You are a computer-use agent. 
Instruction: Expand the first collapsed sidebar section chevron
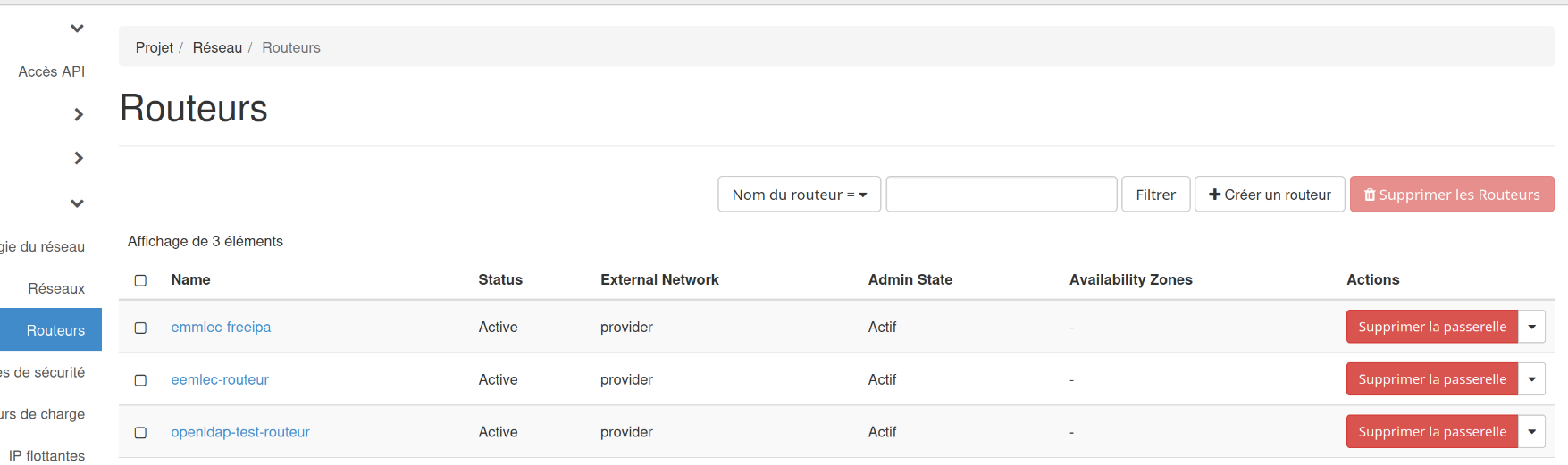79,114
